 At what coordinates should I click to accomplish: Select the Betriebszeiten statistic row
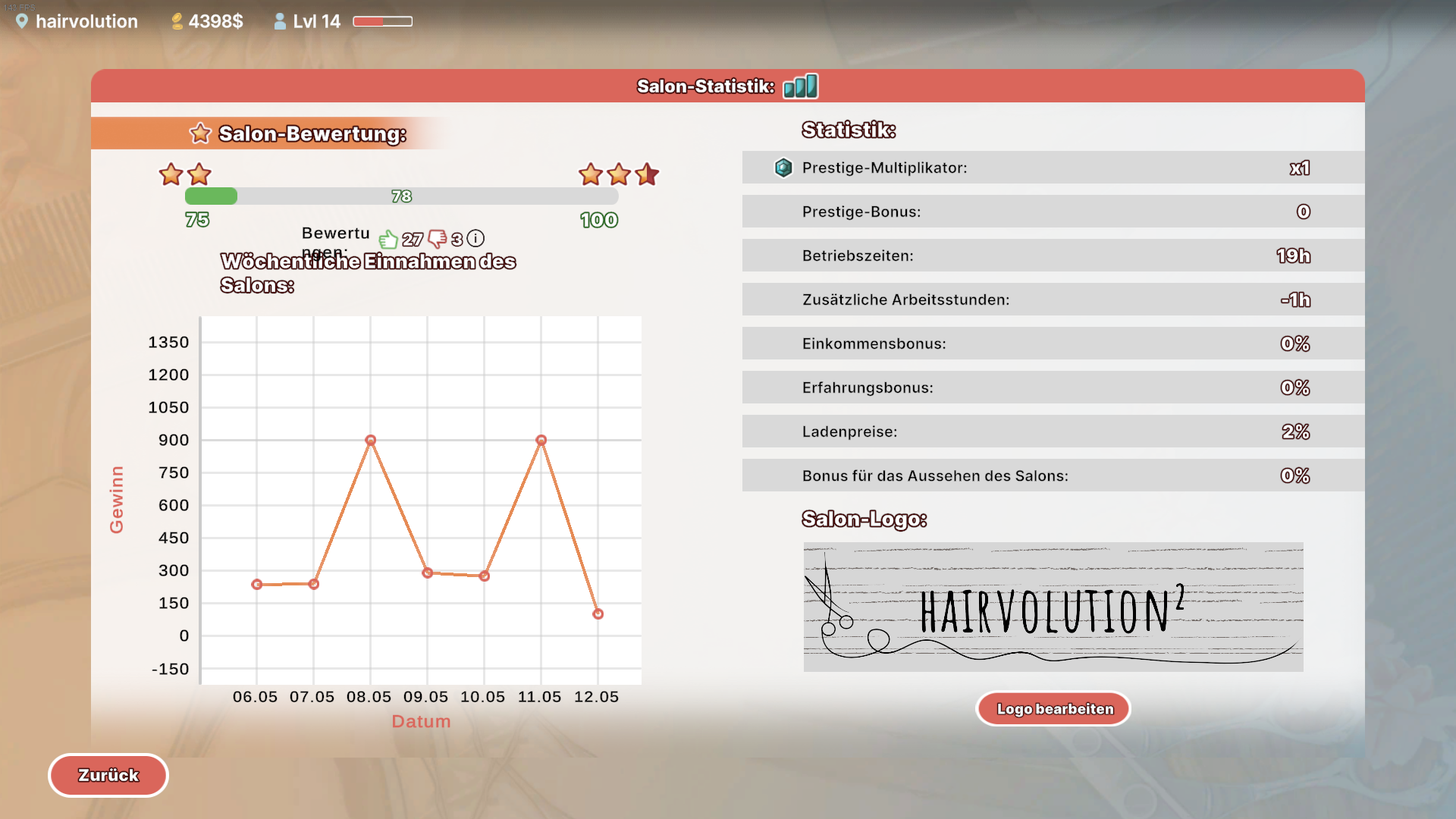point(1053,256)
